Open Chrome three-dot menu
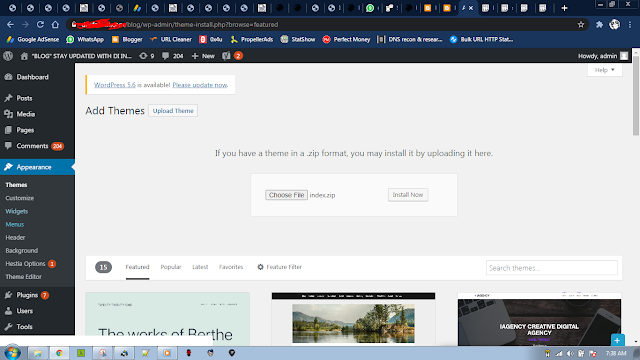The image size is (640, 360). [630, 24]
